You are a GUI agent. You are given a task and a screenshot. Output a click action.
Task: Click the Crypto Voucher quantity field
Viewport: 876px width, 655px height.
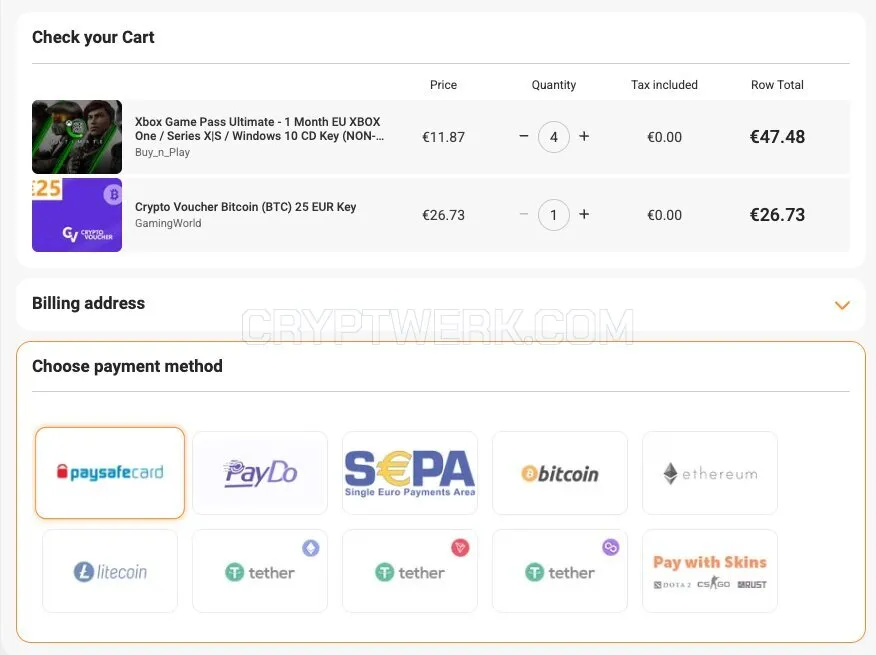(554, 215)
